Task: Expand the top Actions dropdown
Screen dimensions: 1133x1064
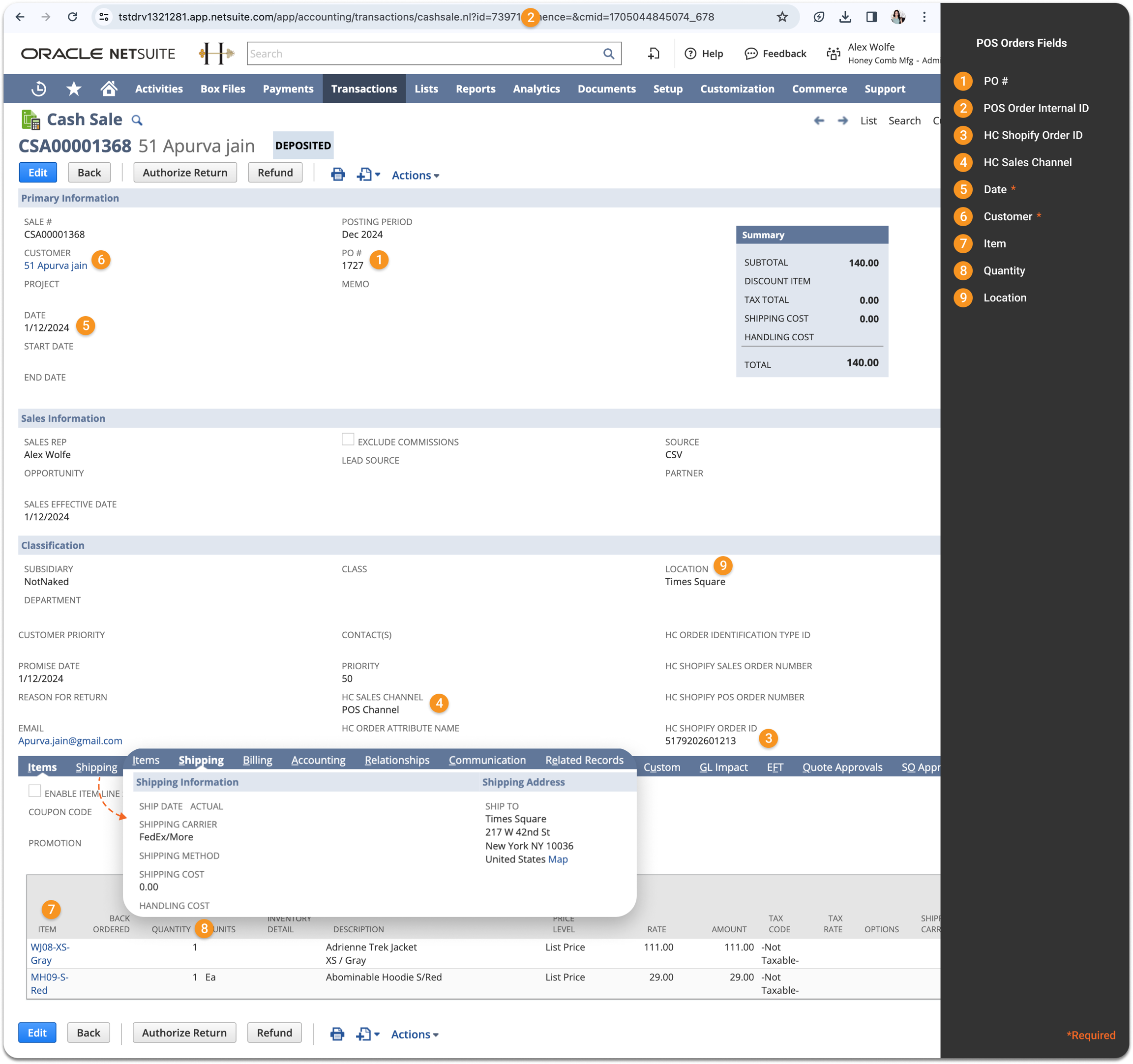Action: point(416,175)
